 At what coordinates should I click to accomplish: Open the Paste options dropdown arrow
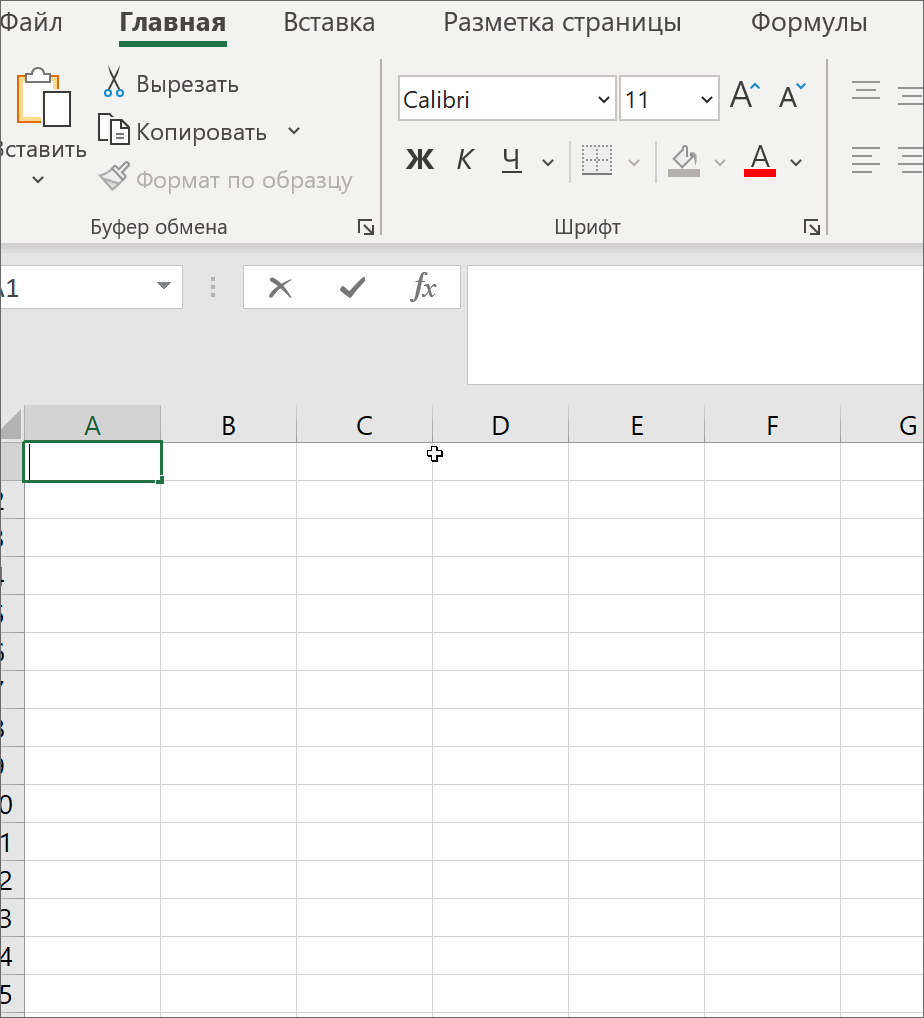(x=38, y=180)
